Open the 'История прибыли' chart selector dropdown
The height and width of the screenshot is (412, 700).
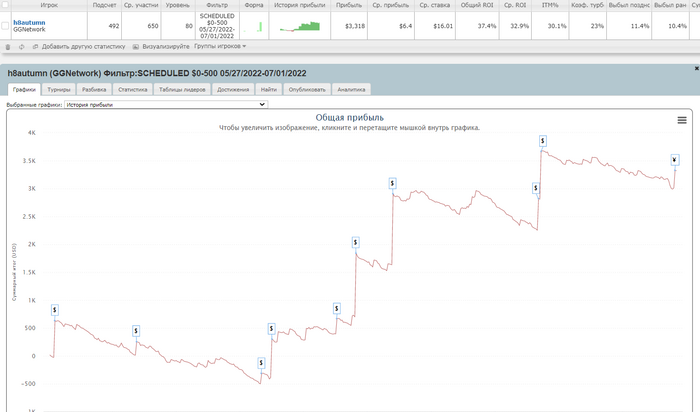166,104
